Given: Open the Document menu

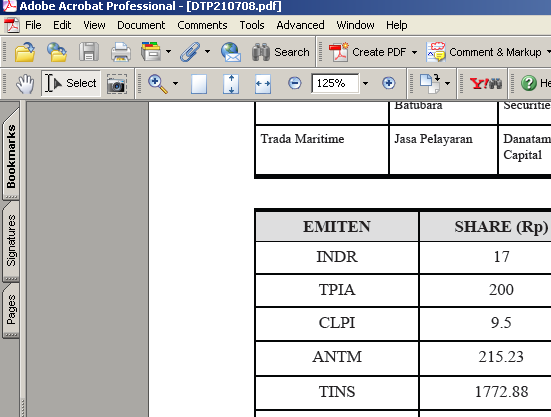Looking at the screenshot, I should (141, 25).
